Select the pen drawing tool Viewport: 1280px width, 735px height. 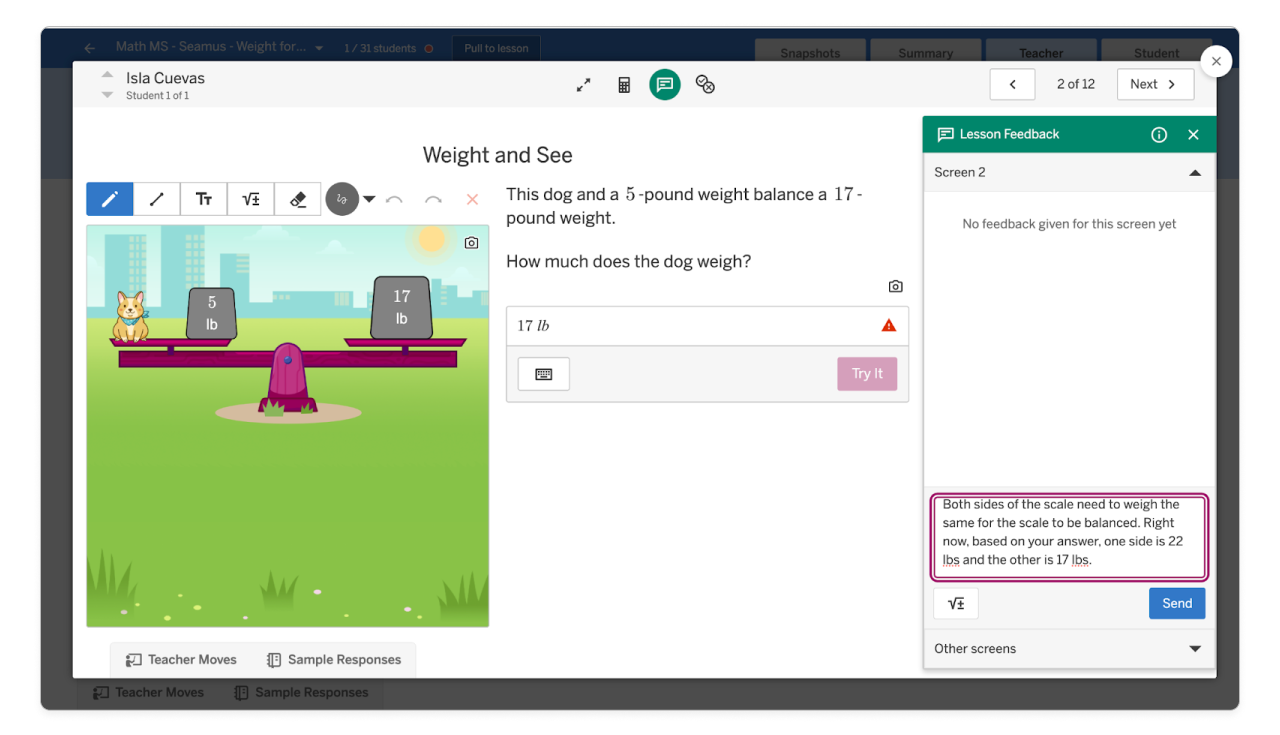pyautogui.click(x=109, y=198)
